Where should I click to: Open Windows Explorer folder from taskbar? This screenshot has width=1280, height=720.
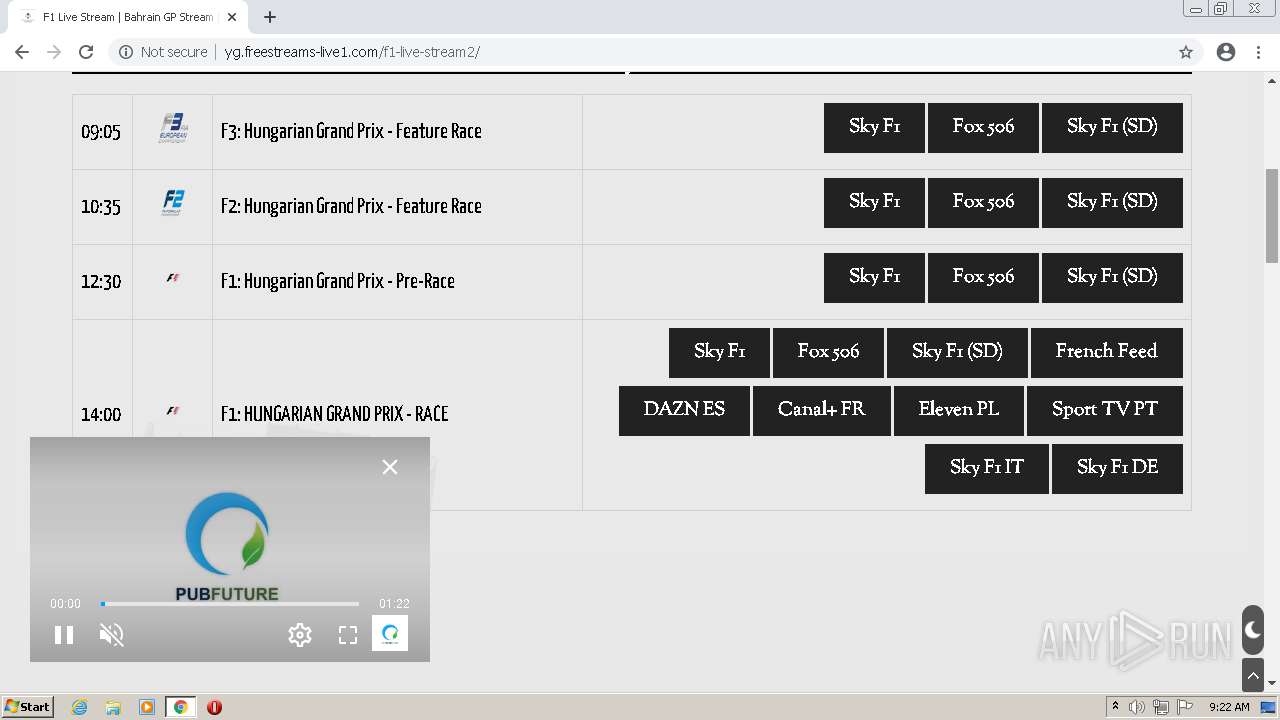(x=113, y=707)
